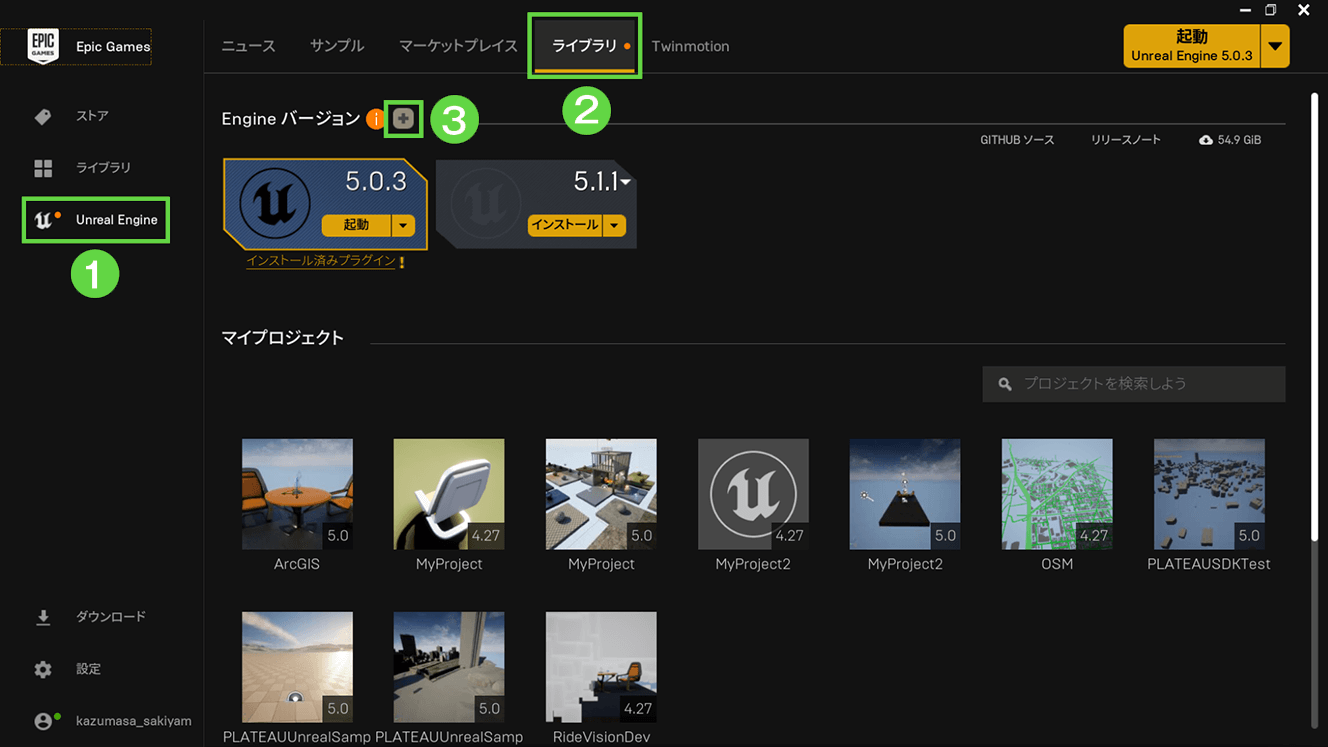1328x747 pixels.
Task: Click the ストア sidebar label
Action: point(92,116)
